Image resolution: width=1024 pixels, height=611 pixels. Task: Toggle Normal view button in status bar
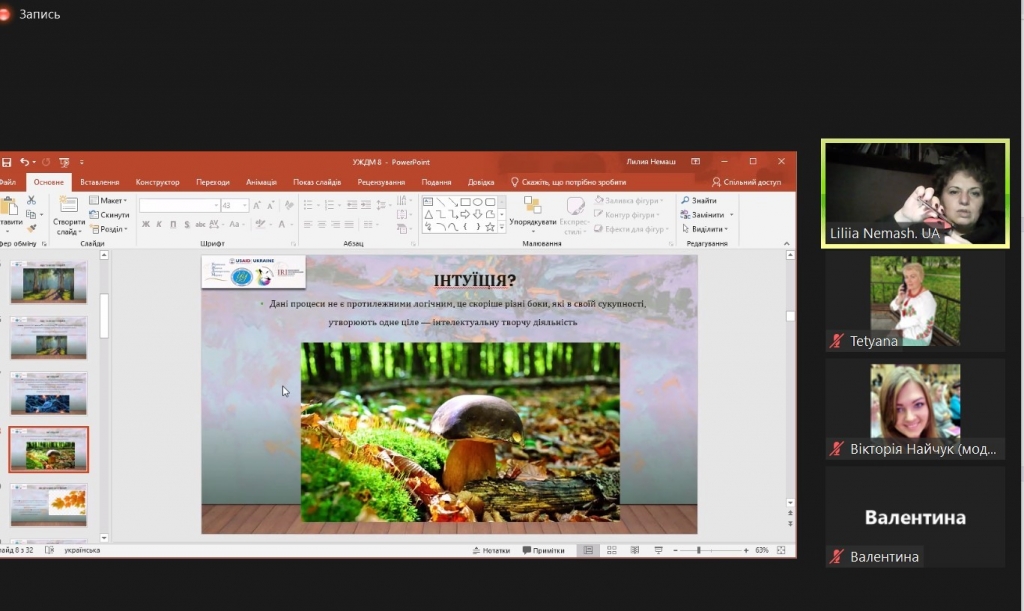click(x=588, y=550)
